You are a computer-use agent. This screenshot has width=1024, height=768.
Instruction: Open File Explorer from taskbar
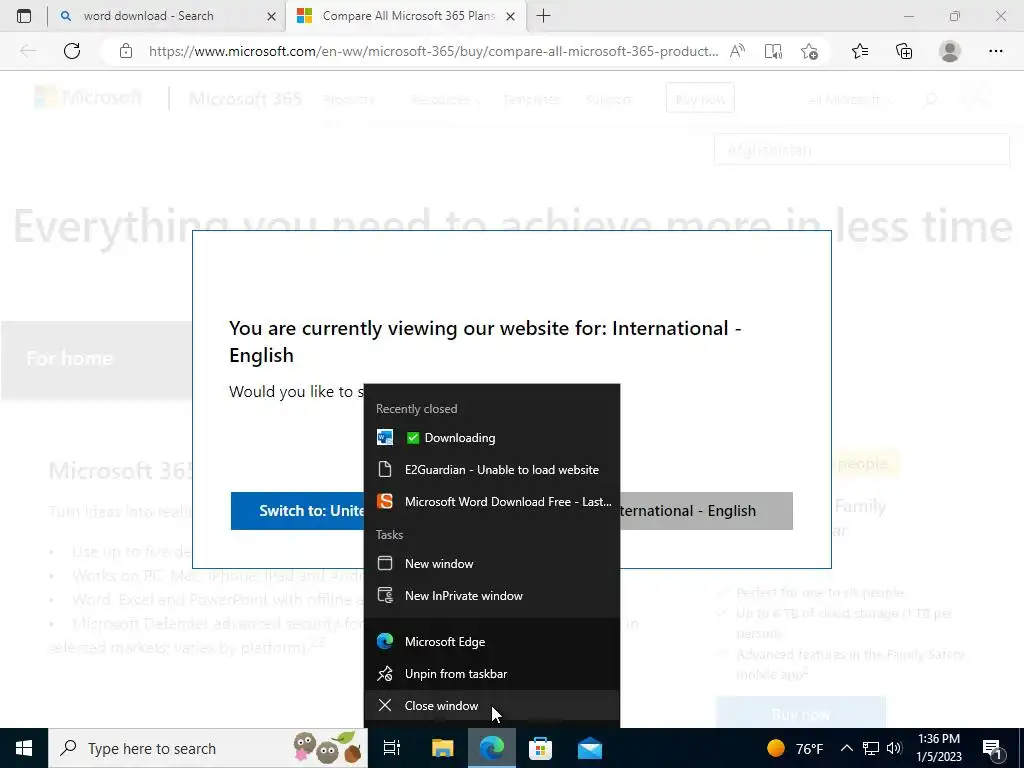coord(442,748)
